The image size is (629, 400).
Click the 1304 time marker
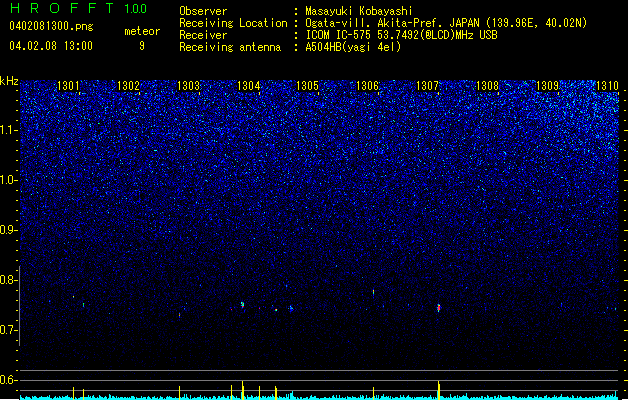[x=248, y=86]
